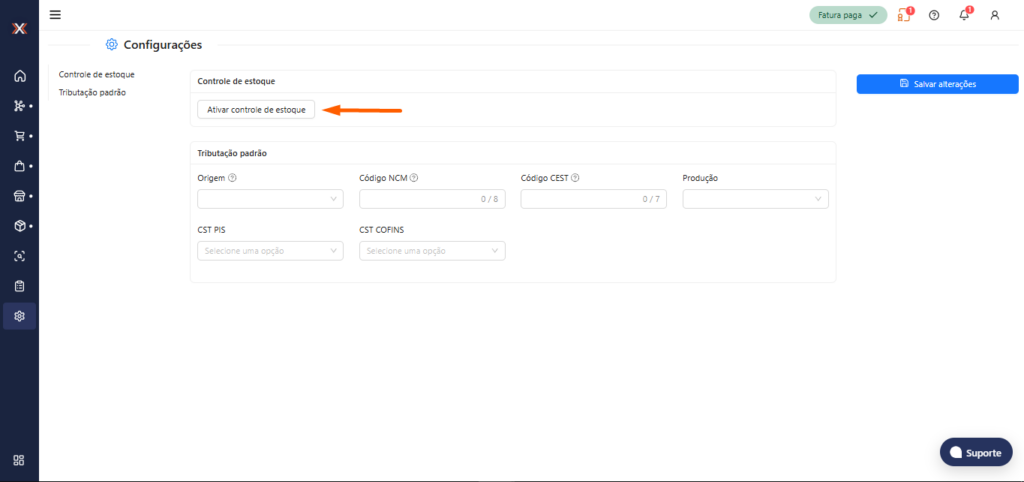
Task: Click the user profile icon
Action: pos(994,15)
